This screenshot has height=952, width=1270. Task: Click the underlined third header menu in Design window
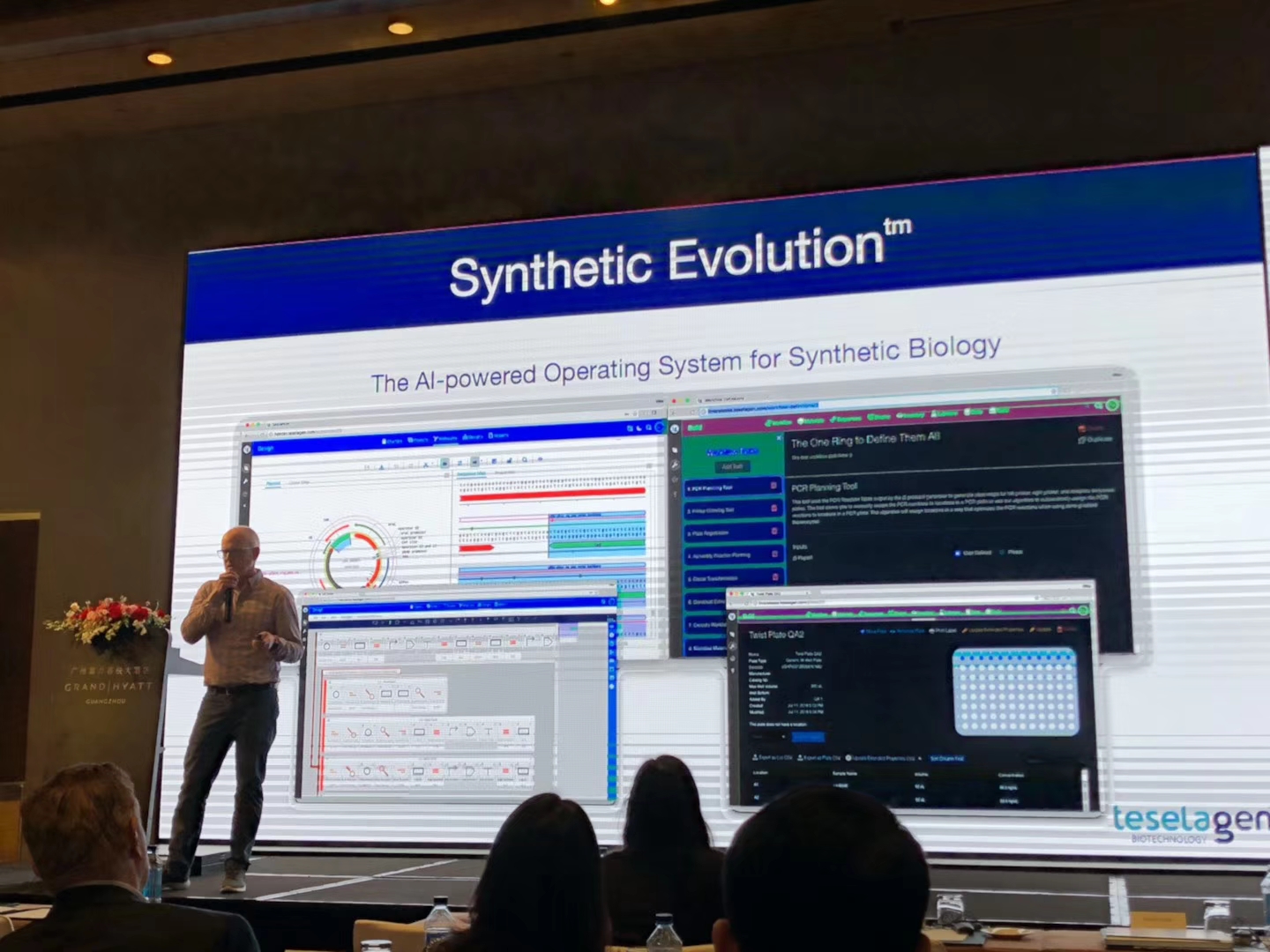[x=447, y=438]
